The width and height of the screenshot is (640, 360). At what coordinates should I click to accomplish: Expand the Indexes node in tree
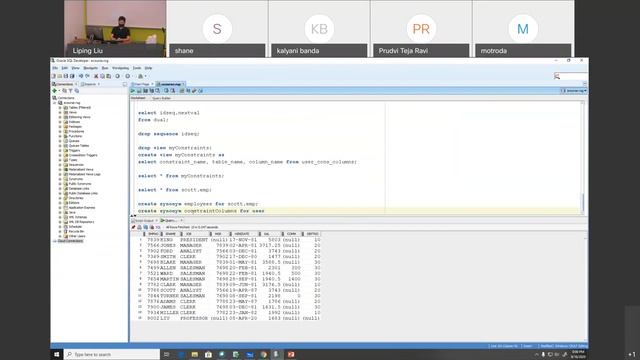(60, 122)
